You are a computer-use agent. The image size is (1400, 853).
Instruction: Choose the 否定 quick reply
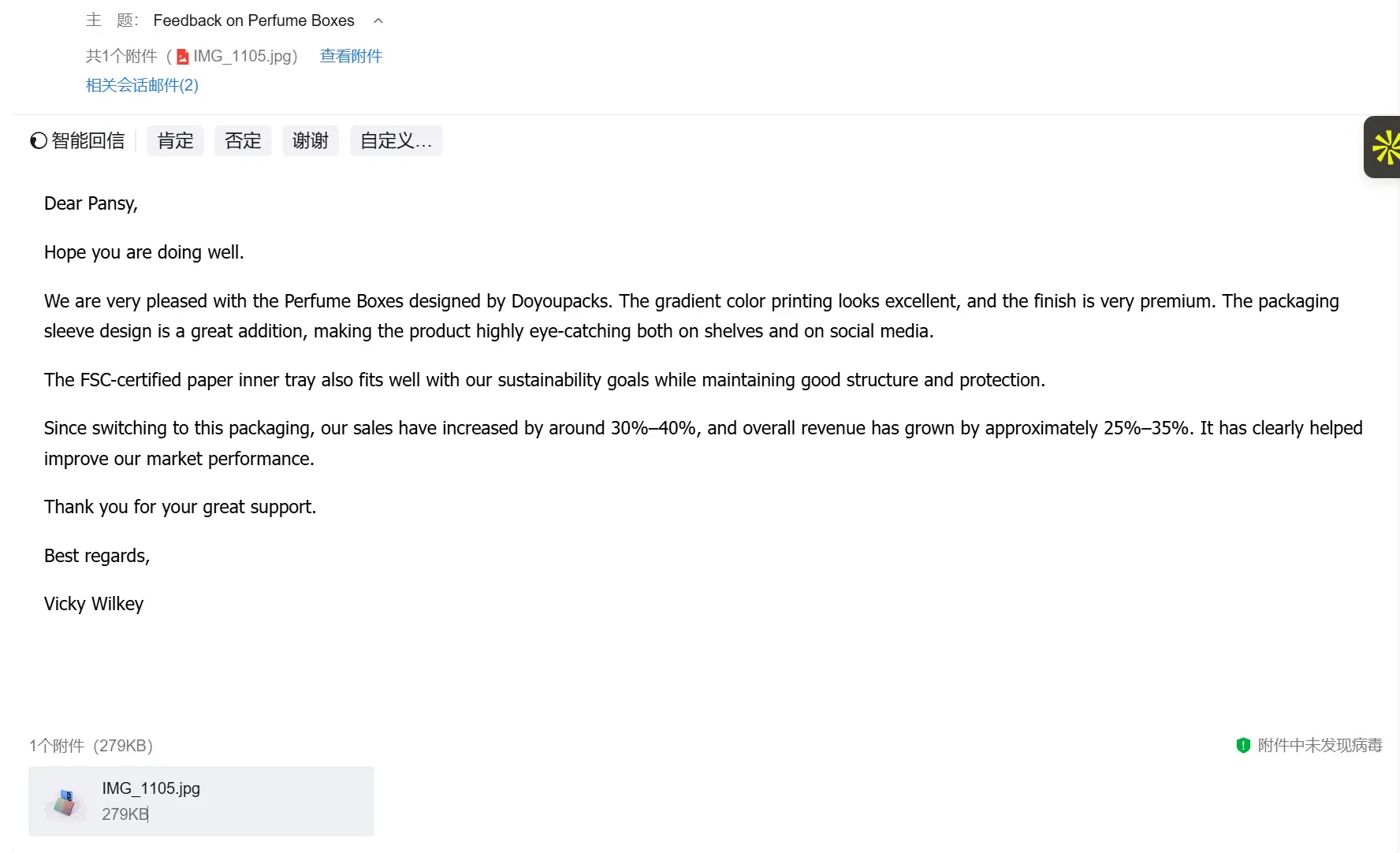point(243,140)
